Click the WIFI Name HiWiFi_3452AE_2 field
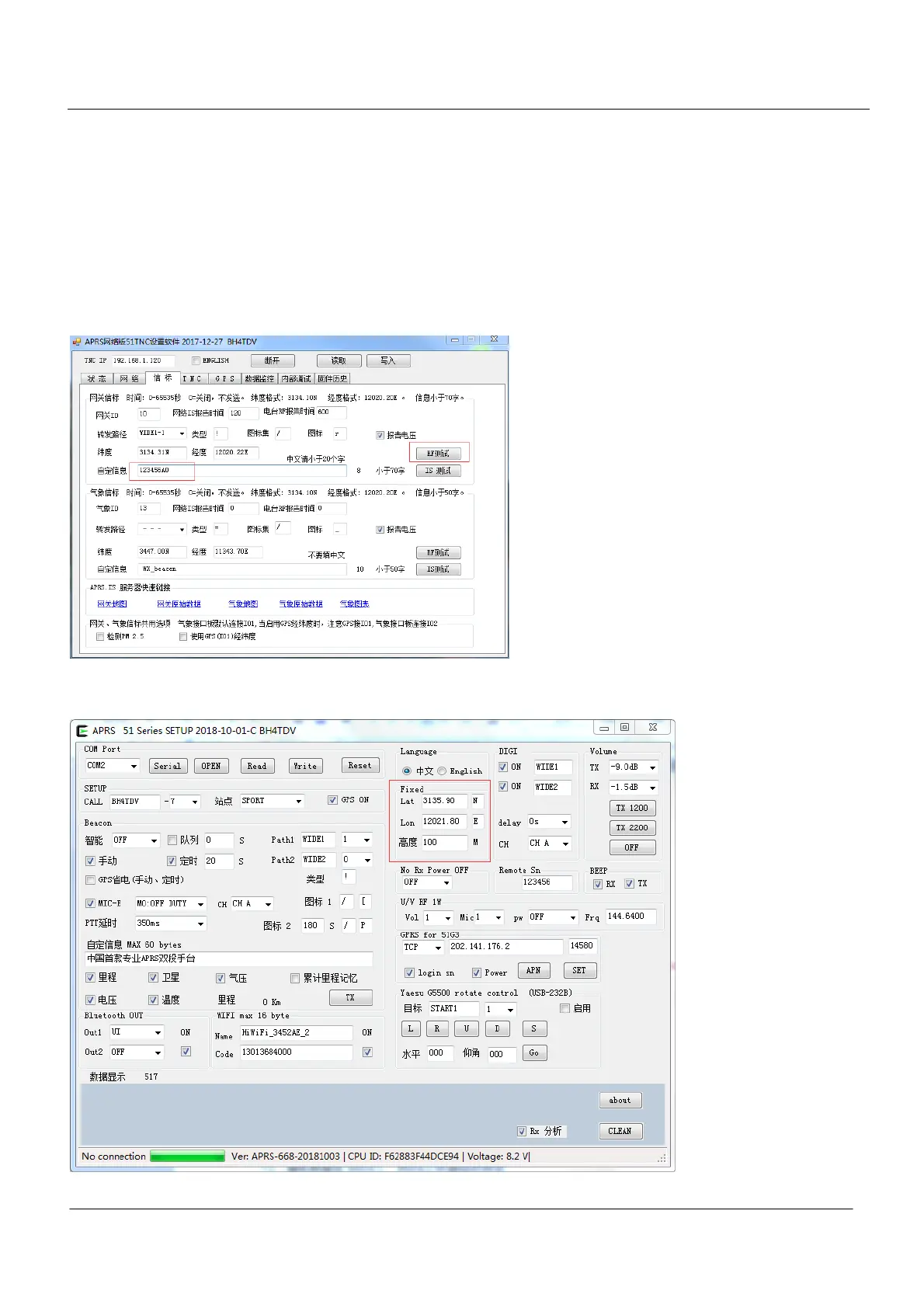The image size is (924, 1308). tap(296, 1033)
